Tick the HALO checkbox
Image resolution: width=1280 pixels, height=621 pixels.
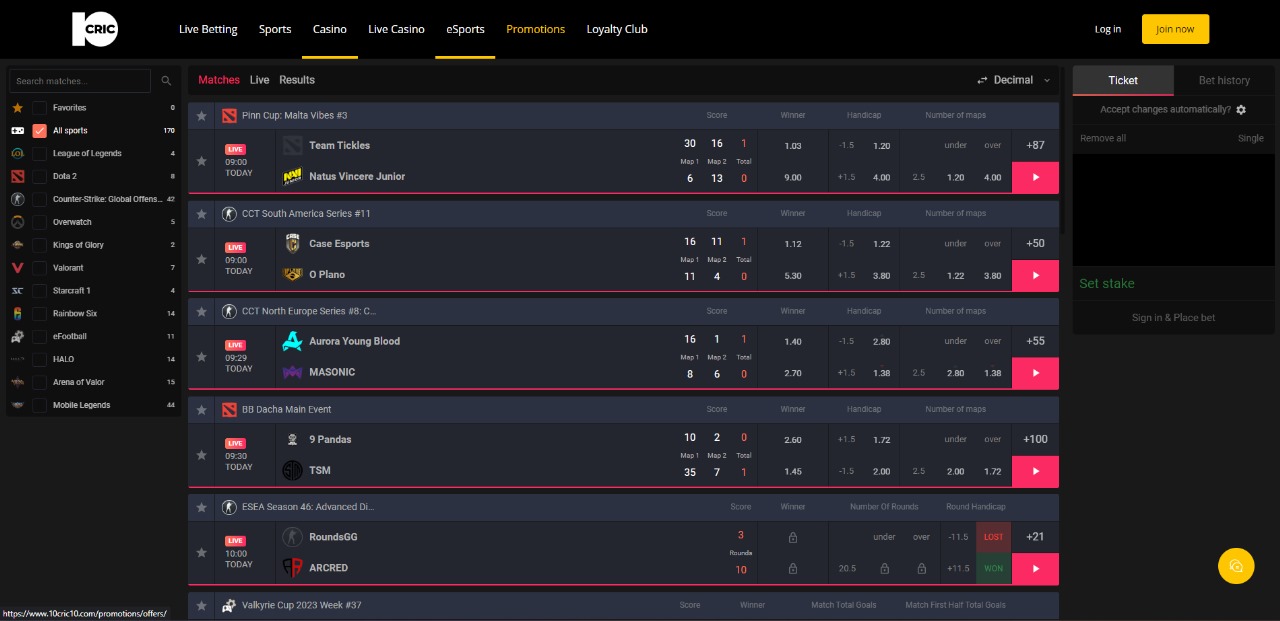pos(40,359)
